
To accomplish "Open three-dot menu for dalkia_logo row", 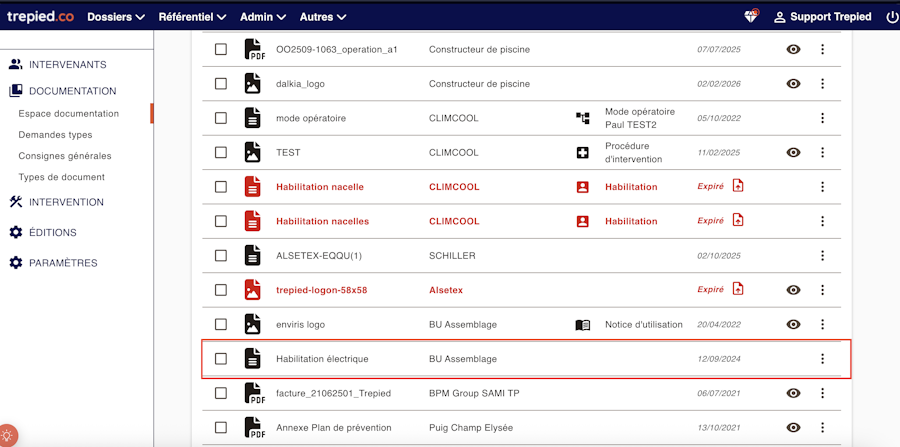I will point(822,84).
